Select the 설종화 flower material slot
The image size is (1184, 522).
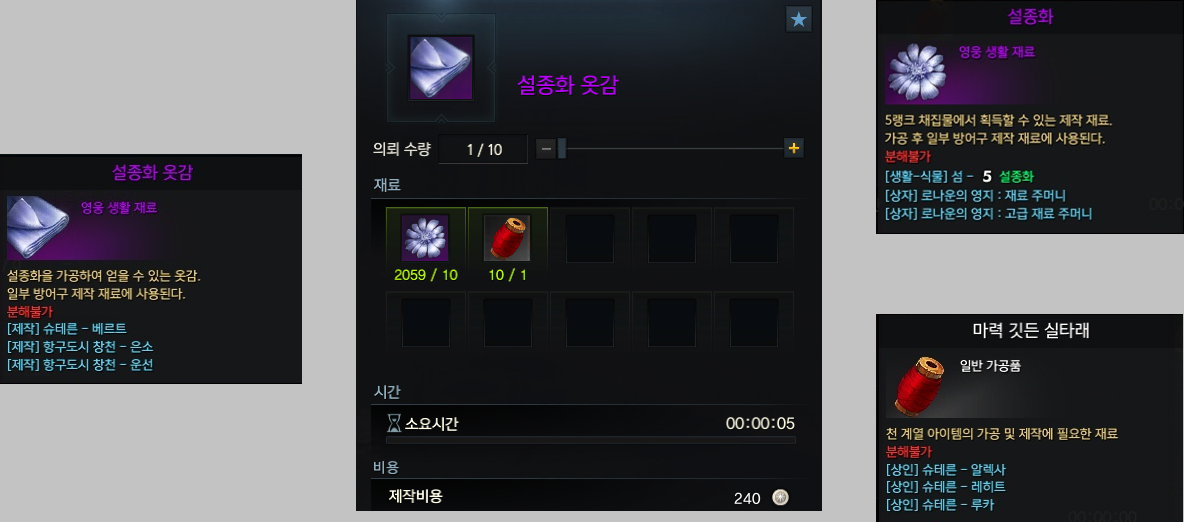(x=426, y=237)
